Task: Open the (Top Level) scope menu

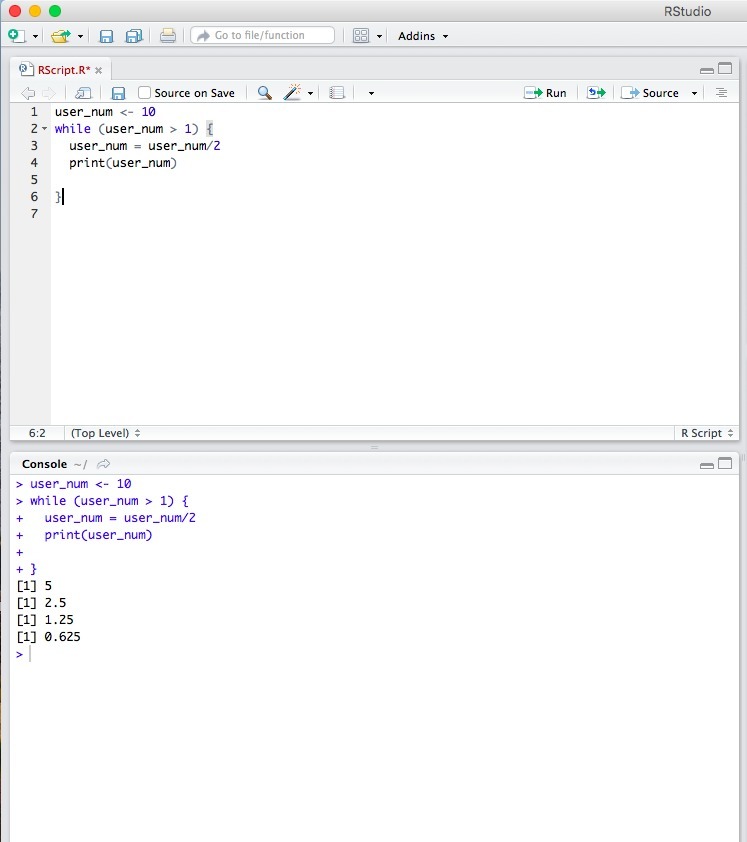Action: (x=105, y=433)
